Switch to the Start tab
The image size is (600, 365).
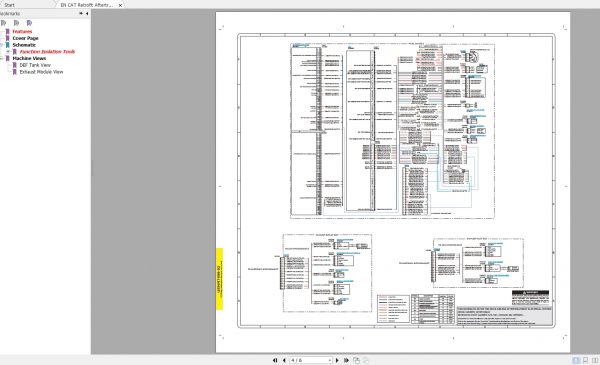tap(9, 5)
